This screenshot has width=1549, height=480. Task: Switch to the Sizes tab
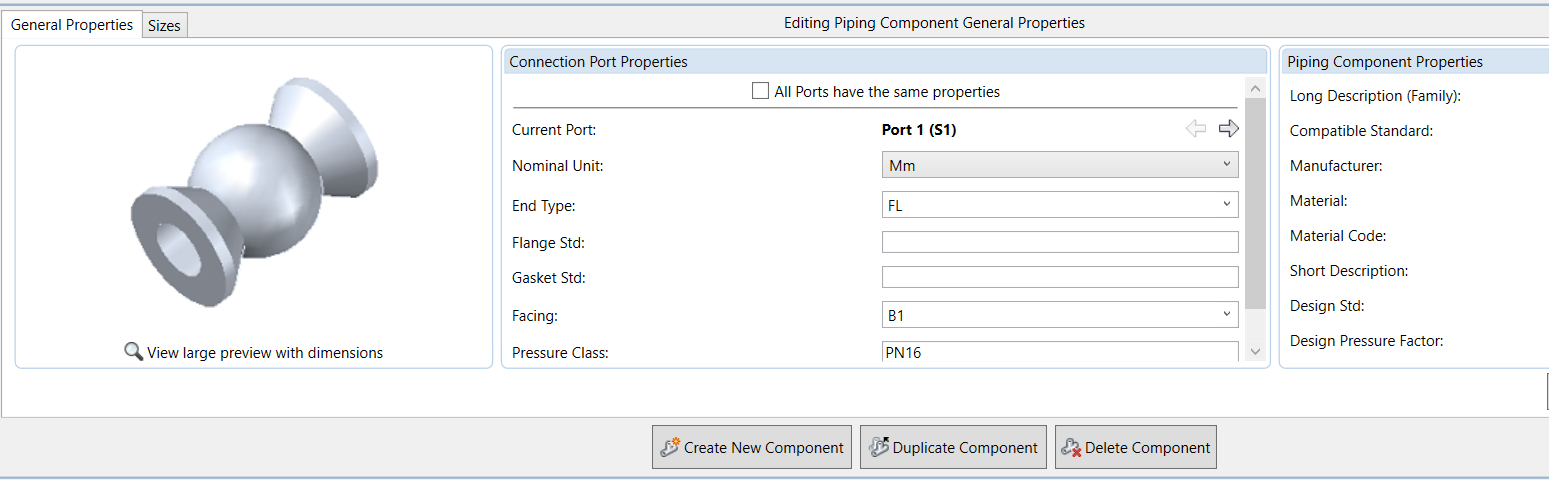(x=164, y=26)
